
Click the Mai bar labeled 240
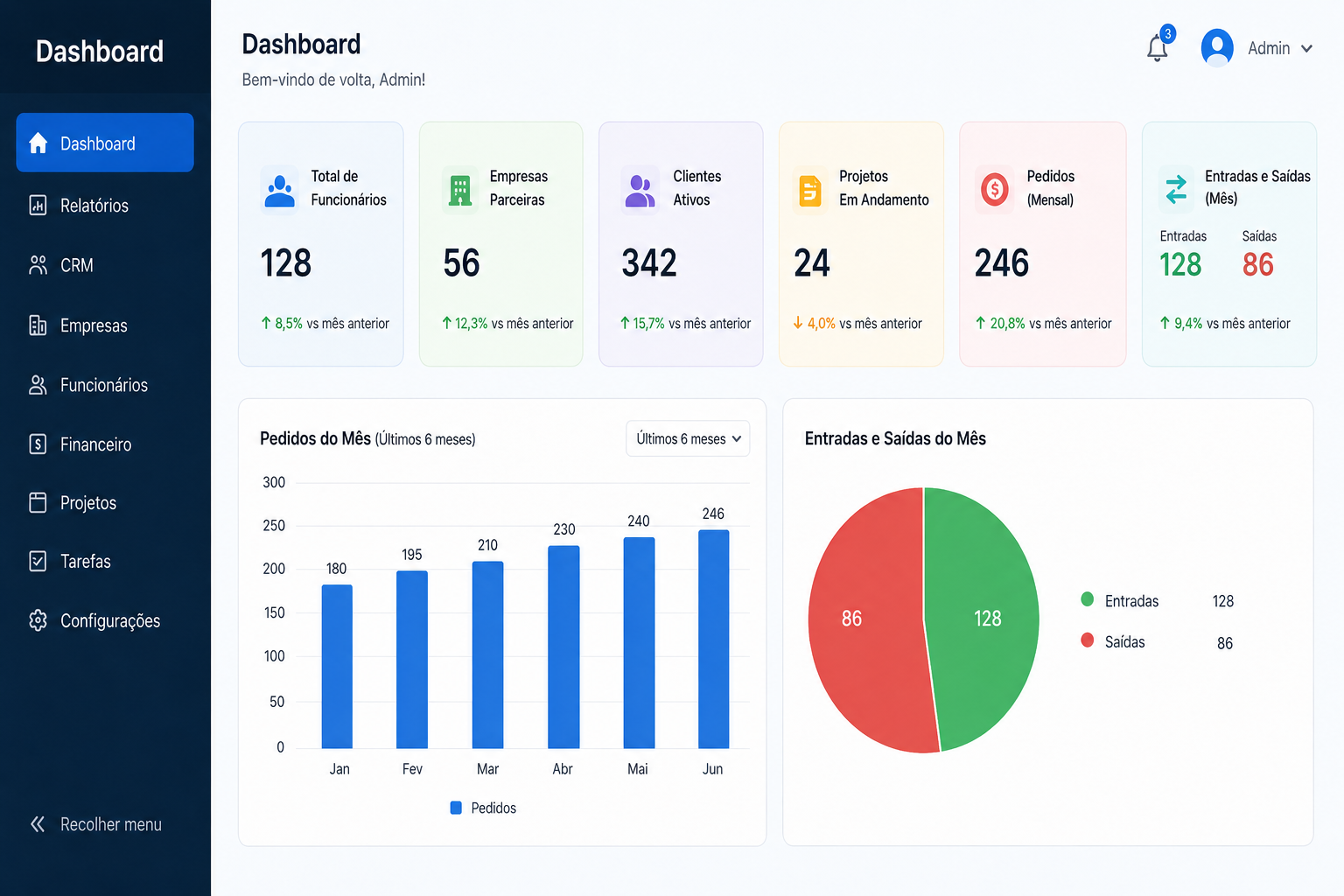coord(639,642)
